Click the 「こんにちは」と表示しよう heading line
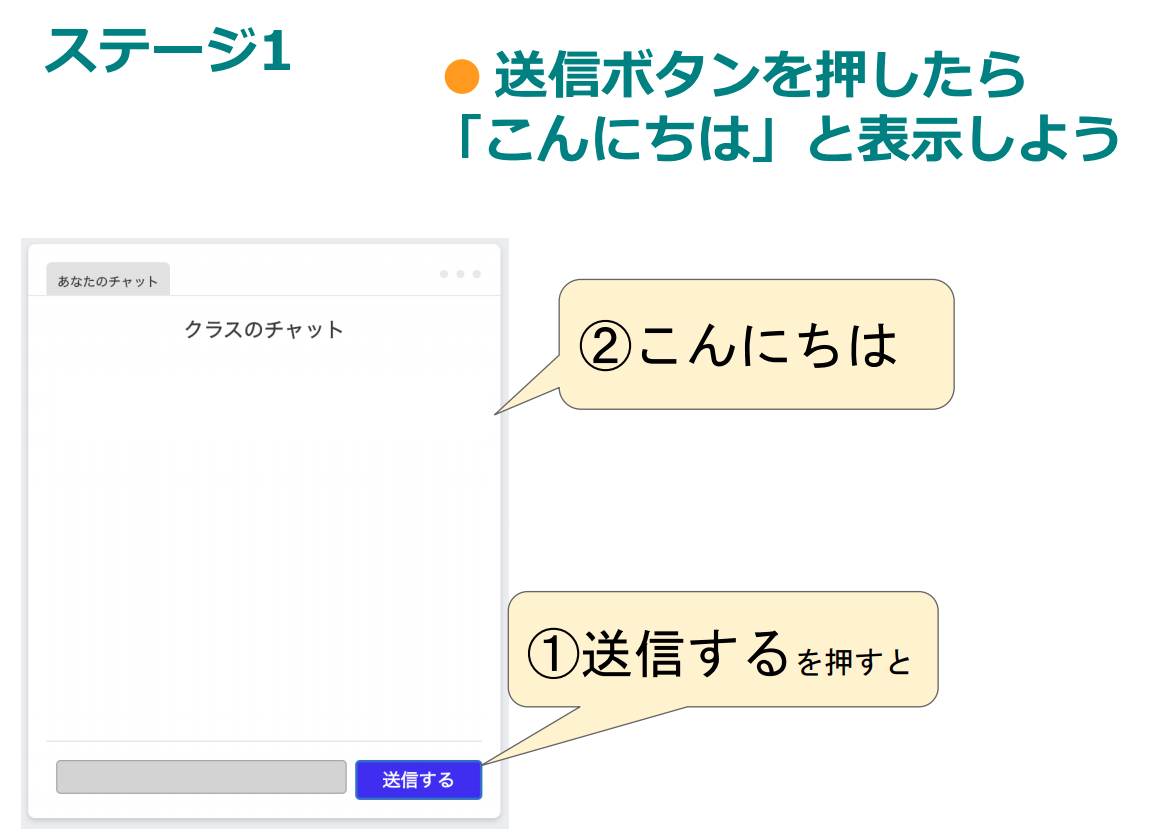The width and height of the screenshot is (1156, 838). click(x=785, y=139)
